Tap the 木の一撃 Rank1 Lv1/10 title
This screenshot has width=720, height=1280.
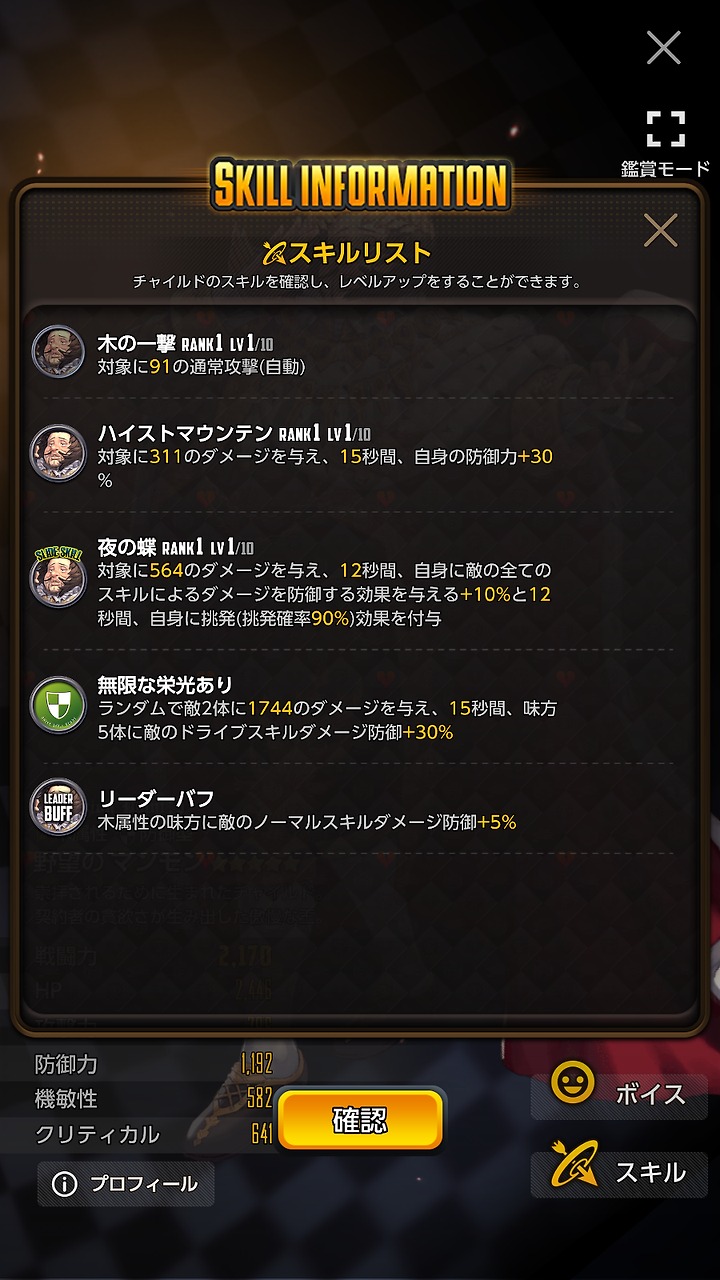tap(186, 343)
